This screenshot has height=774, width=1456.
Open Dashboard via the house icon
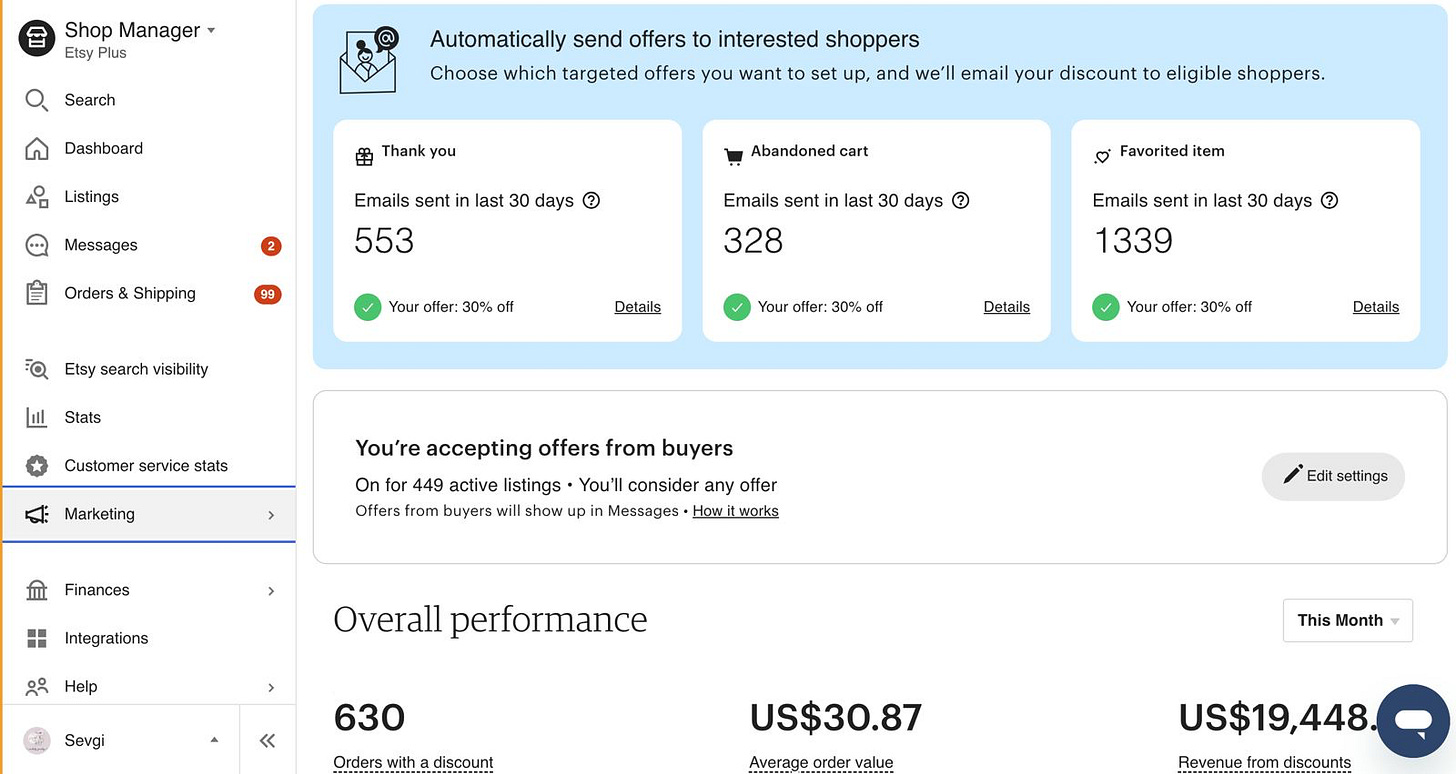point(37,149)
